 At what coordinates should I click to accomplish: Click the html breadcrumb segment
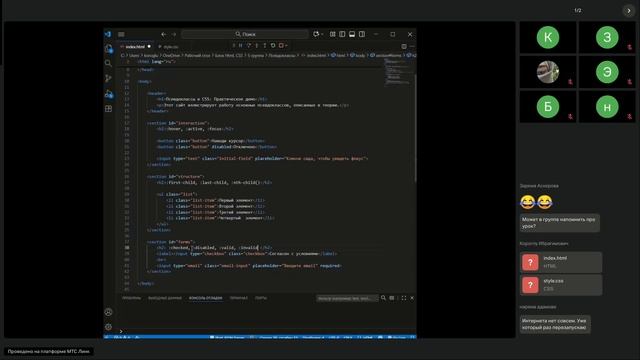coord(338,56)
